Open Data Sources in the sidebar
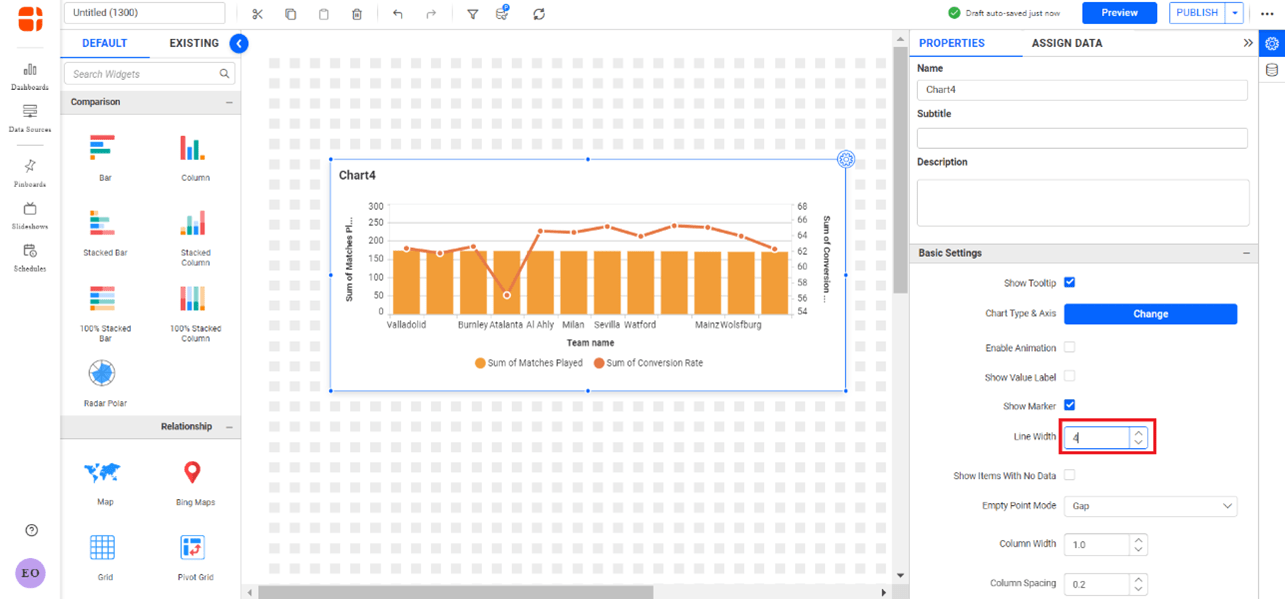Viewport: 1285px width, 599px height. click(30, 118)
